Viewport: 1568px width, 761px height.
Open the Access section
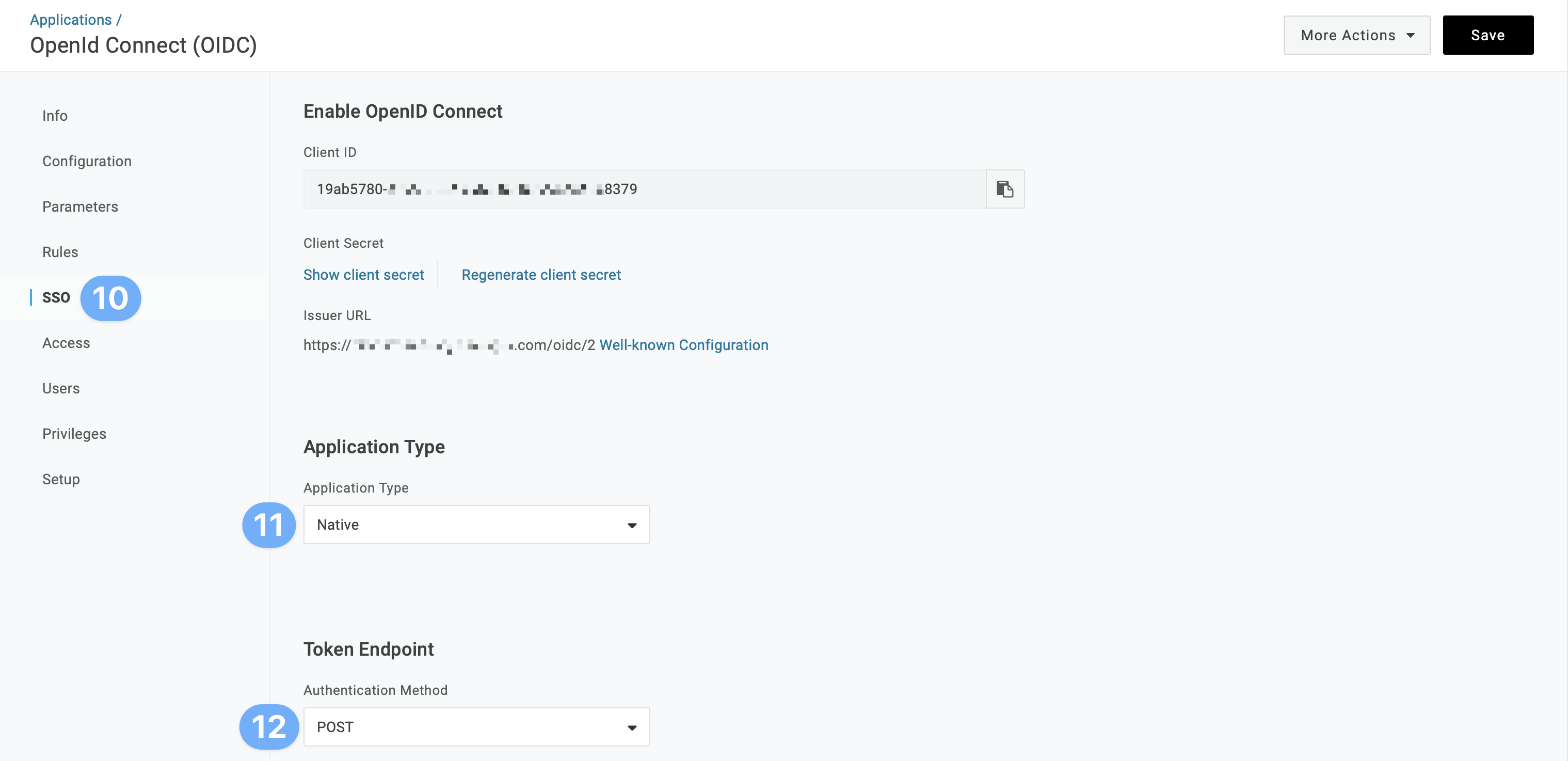(67, 343)
